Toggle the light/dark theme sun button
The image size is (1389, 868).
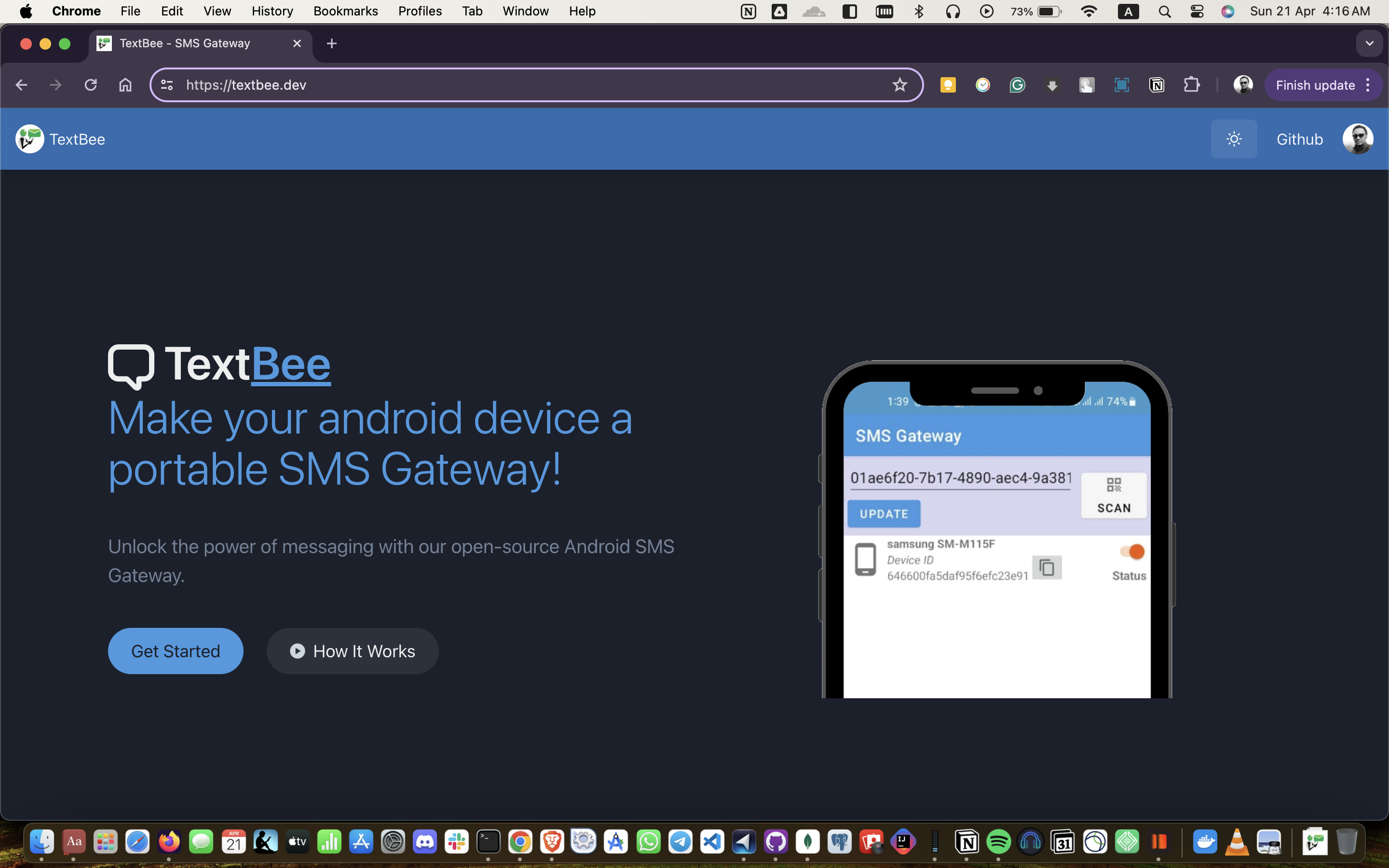coord(1233,139)
